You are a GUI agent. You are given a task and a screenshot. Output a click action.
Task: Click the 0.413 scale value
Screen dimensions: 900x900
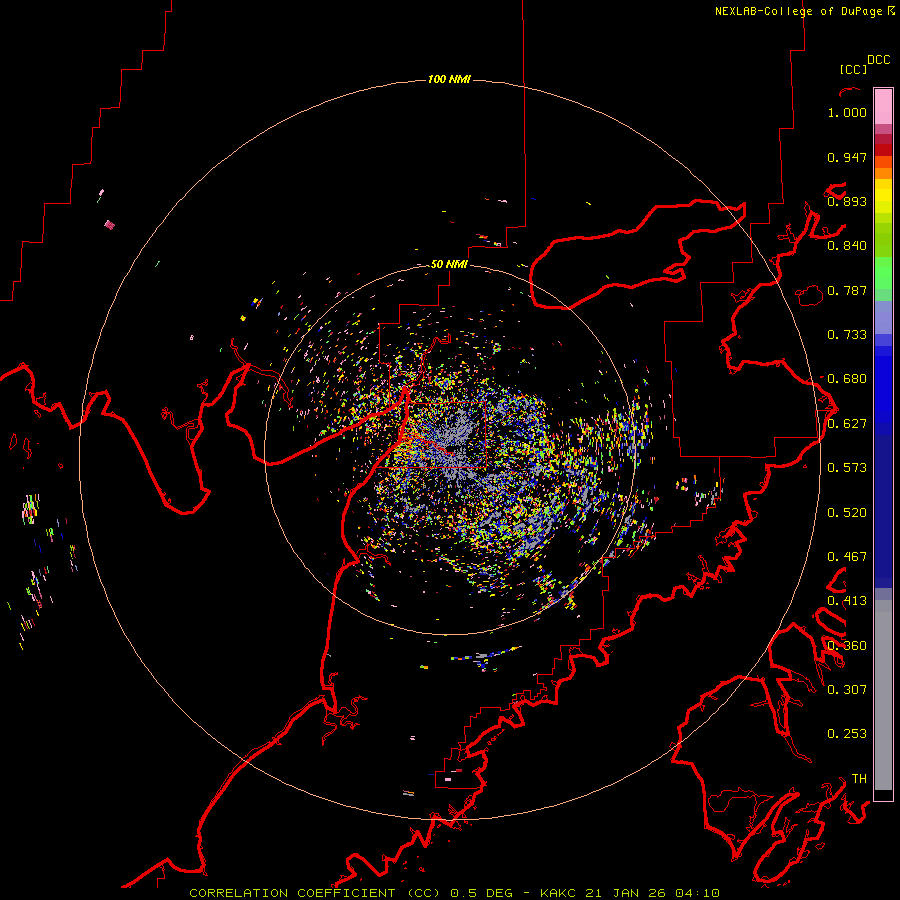point(847,601)
